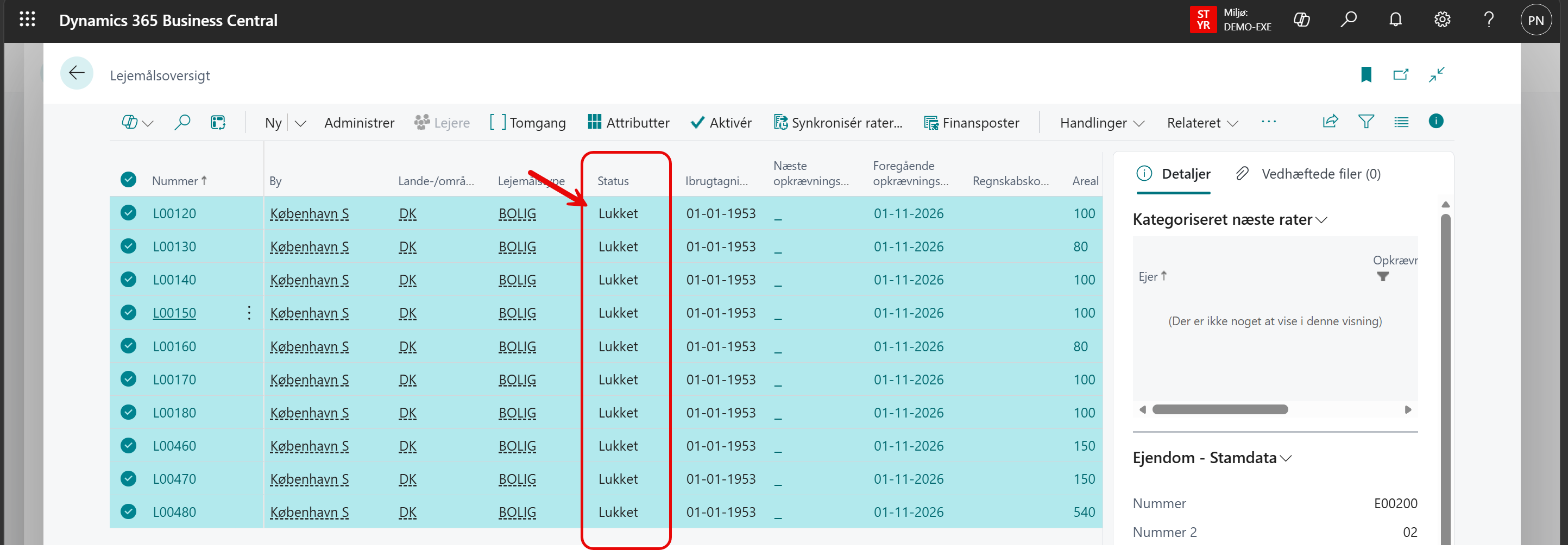This screenshot has width=1568, height=550.
Task: Click Lejere action
Action: coord(442,122)
